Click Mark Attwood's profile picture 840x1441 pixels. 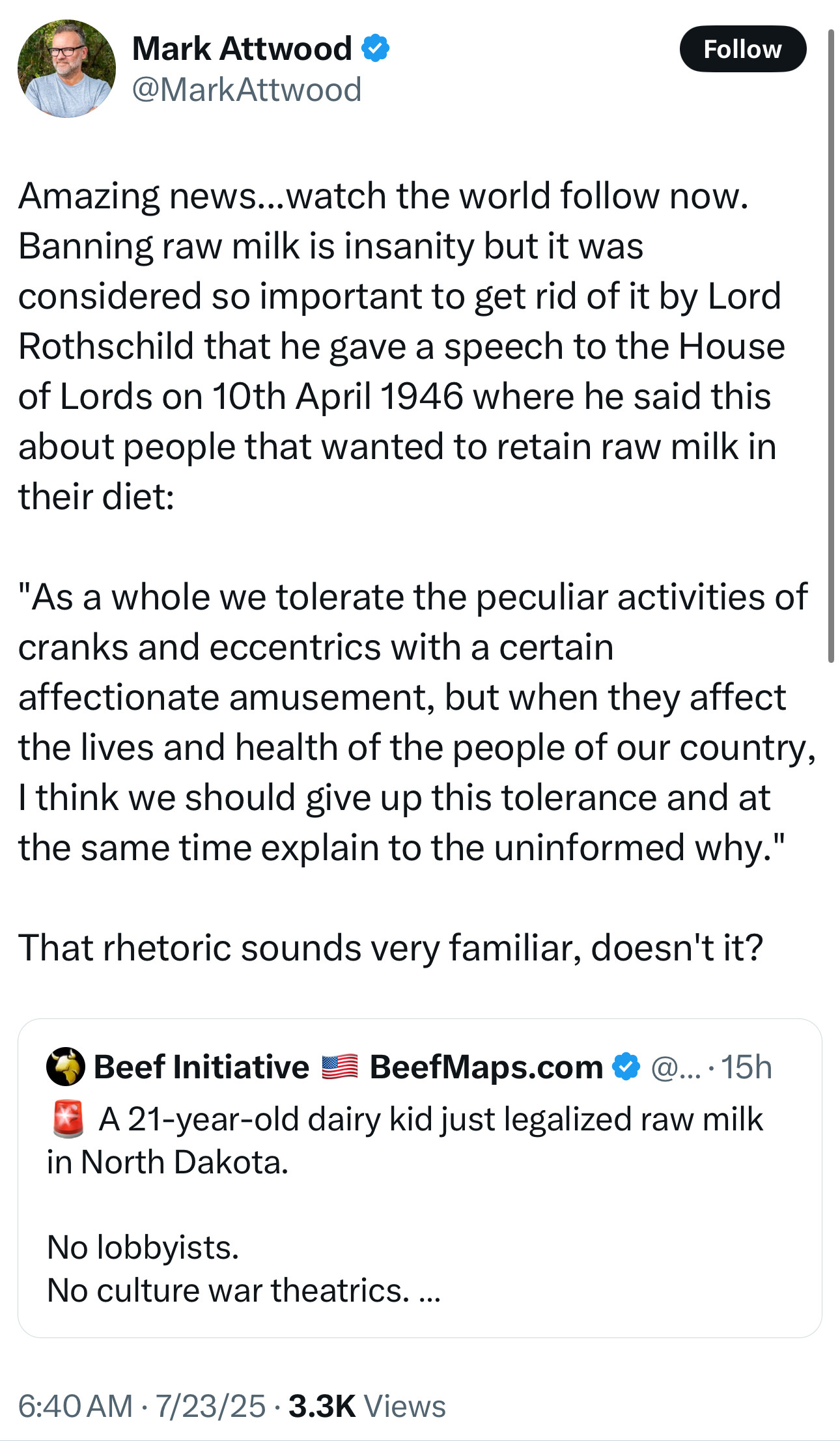66,68
